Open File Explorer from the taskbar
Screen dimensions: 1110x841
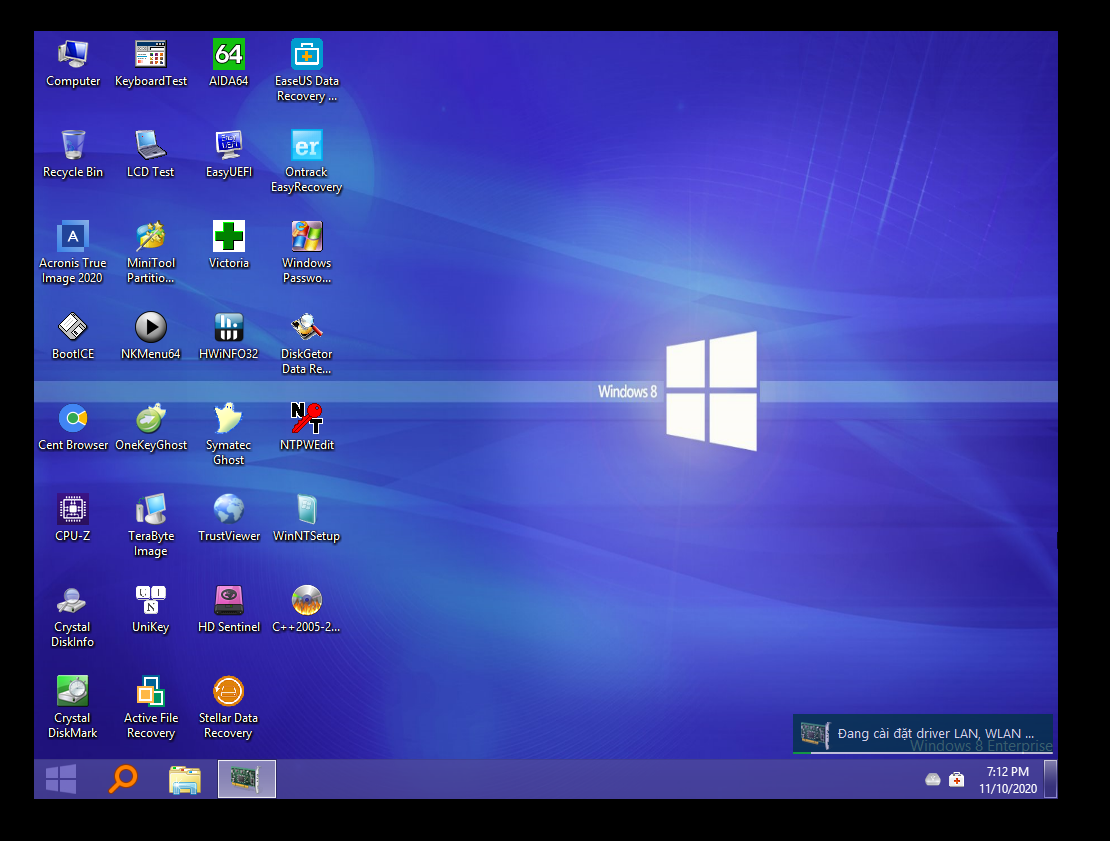tap(185, 779)
